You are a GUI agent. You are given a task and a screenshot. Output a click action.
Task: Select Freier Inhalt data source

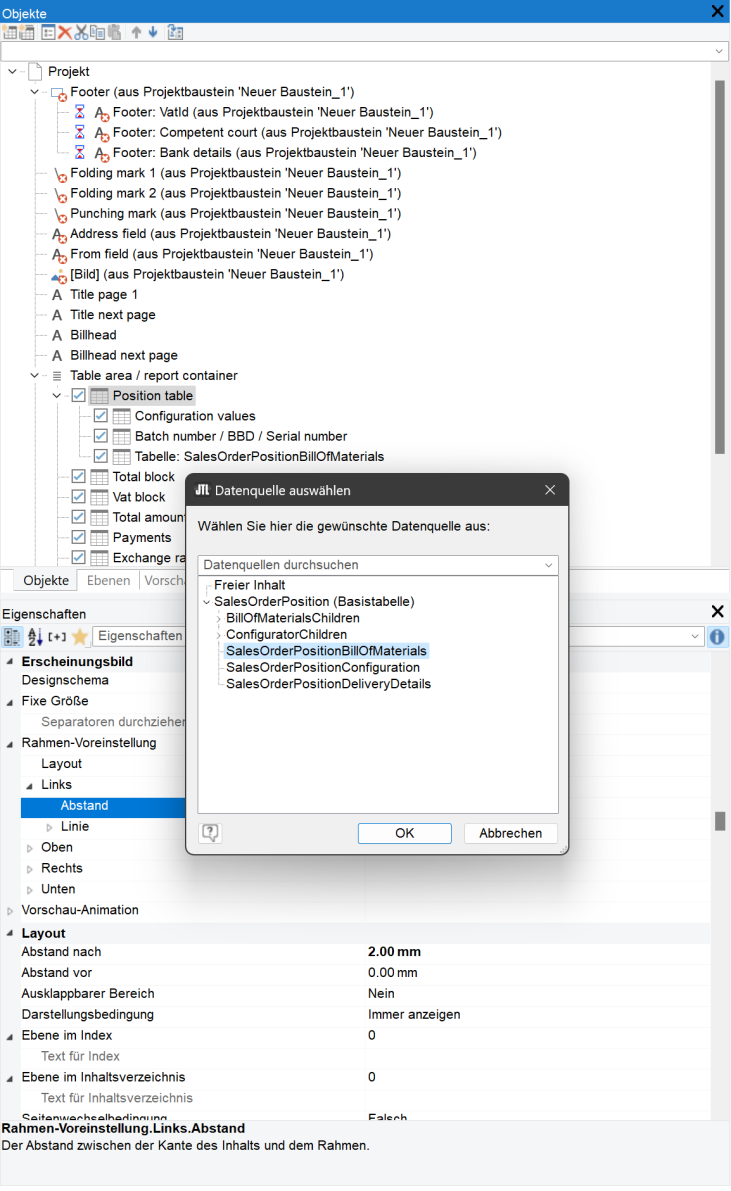[249, 586]
